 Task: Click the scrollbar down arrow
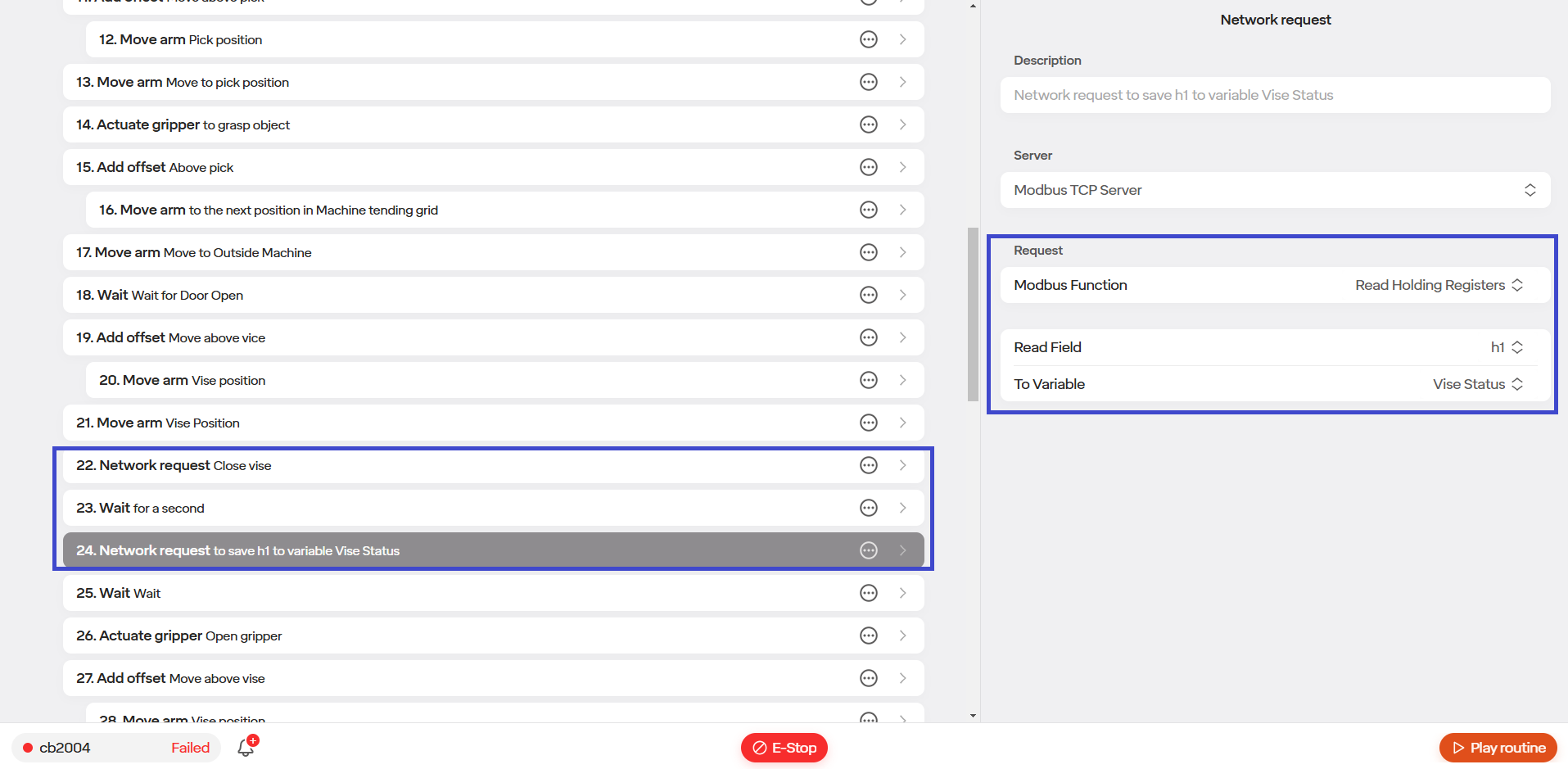click(973, 716)
